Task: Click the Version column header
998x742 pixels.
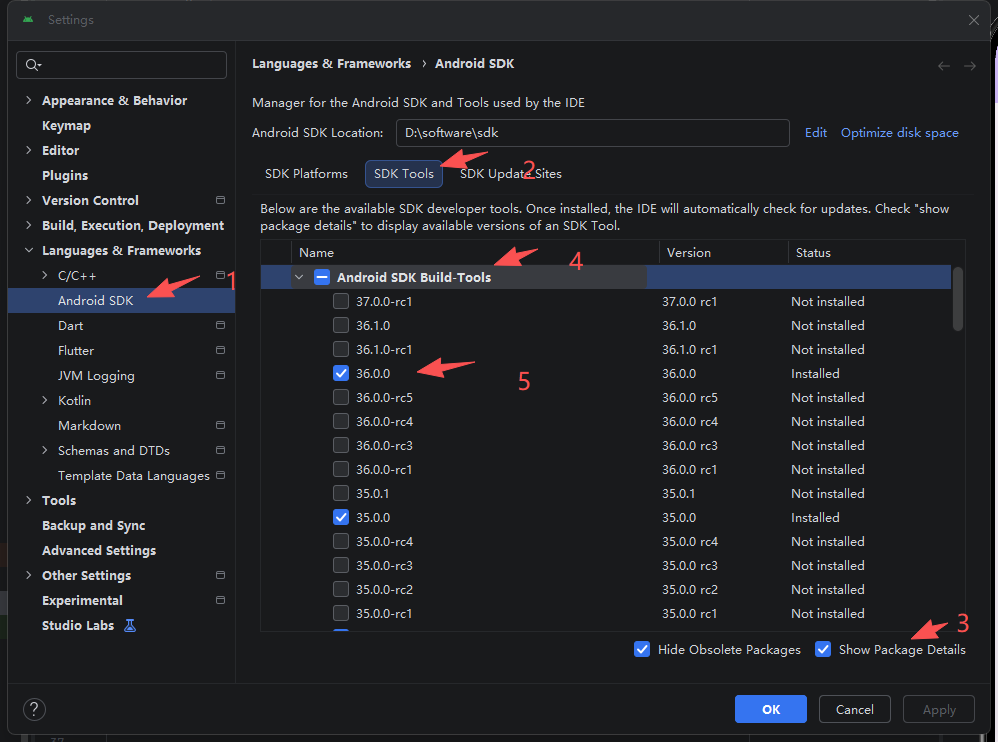Action: [724, 253]
